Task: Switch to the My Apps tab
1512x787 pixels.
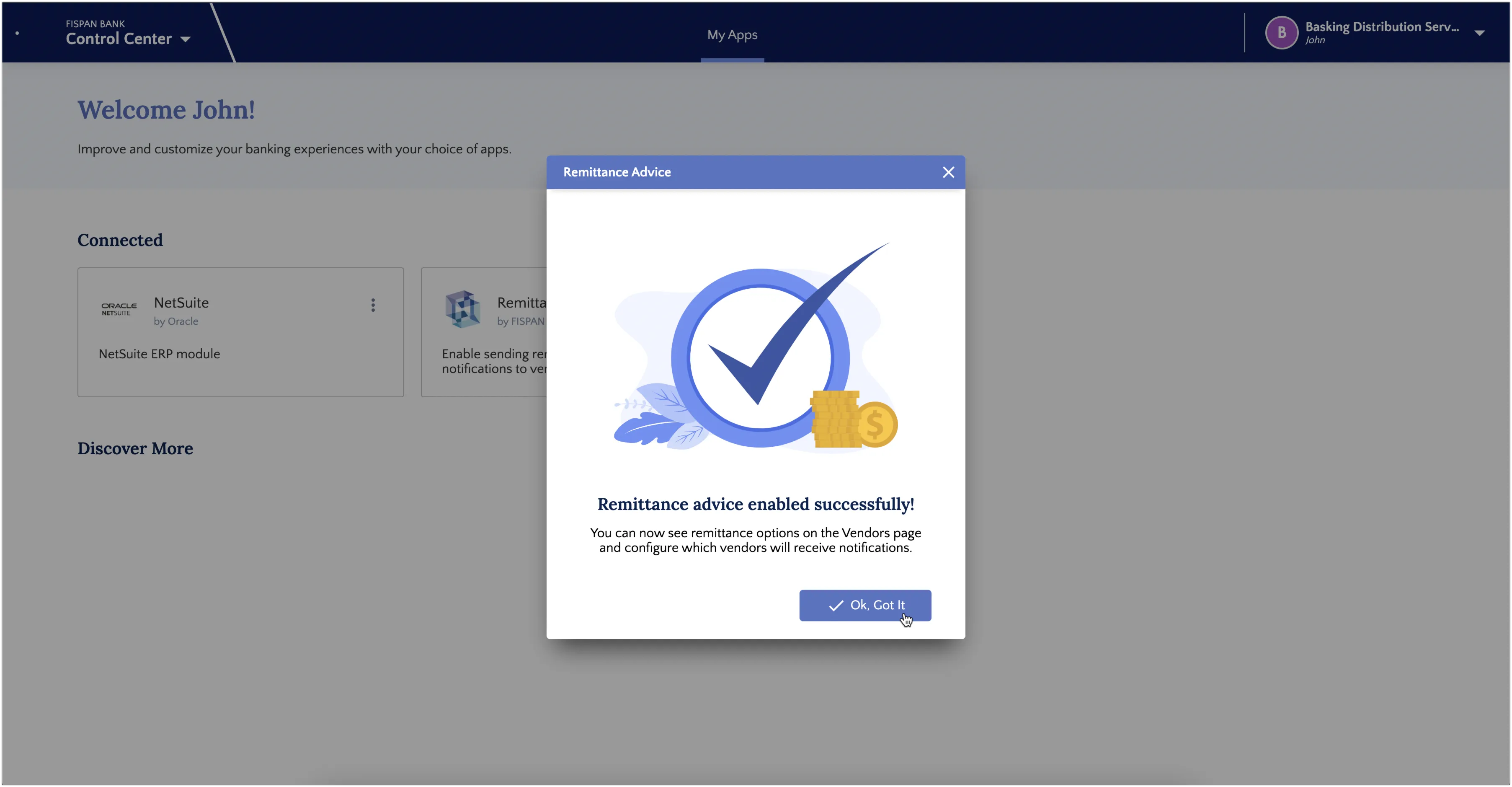Action: [732, 35]
